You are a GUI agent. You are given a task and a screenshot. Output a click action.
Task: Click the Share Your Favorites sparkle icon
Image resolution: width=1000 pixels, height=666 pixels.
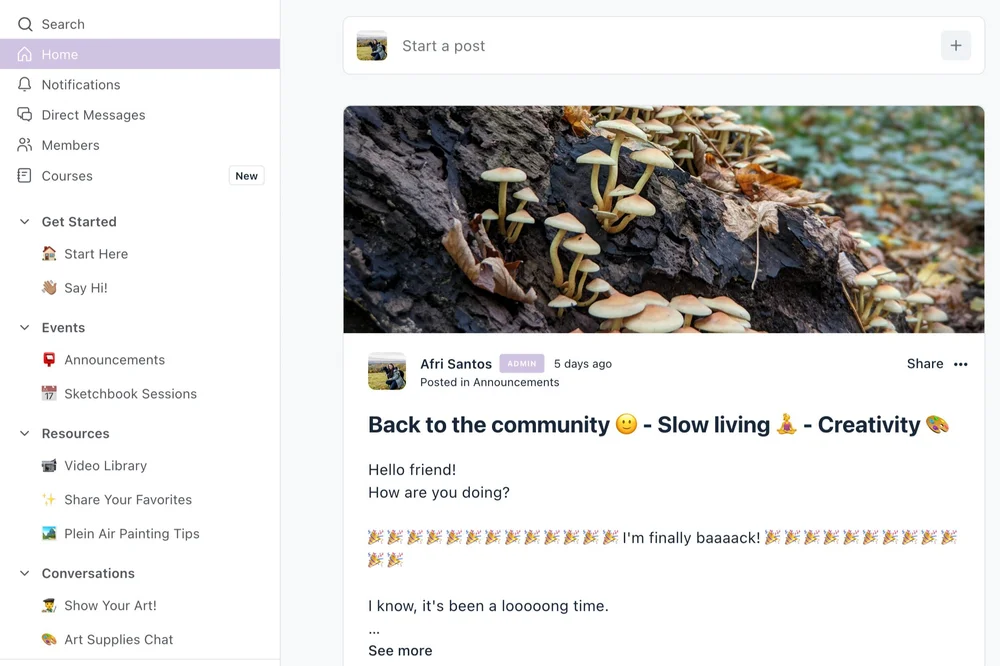[49, 500]
